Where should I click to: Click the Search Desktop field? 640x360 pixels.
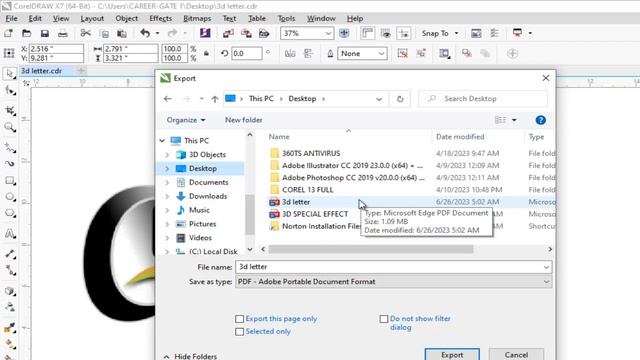(483, 99)
